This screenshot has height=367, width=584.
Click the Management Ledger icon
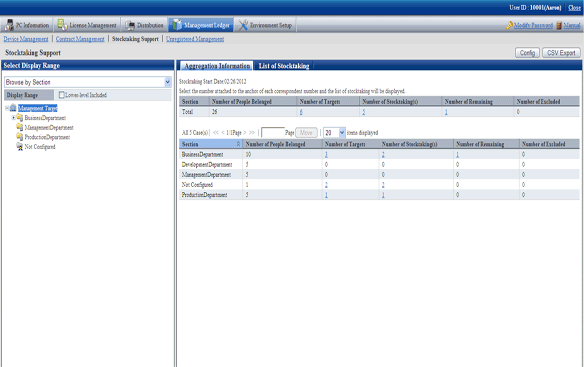click(x=177, y=25)
